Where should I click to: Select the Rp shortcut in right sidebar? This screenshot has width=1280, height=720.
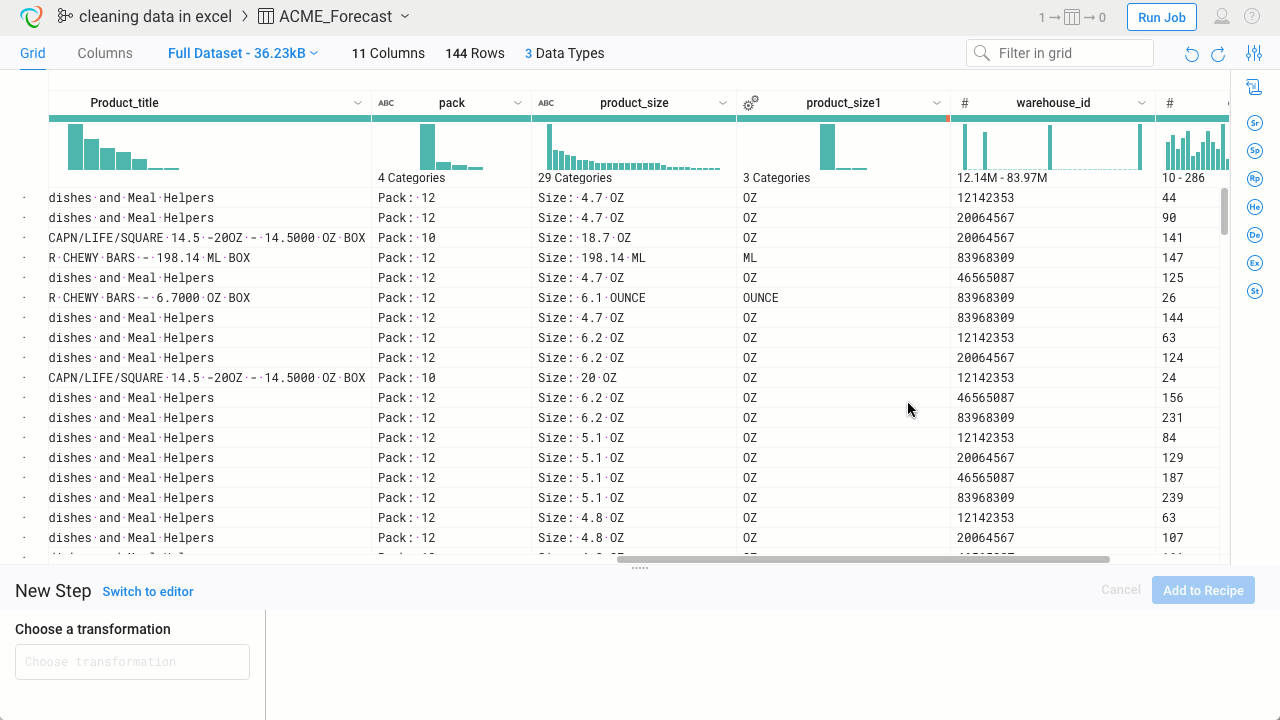pyautogui.click(x=1255, y=179)
